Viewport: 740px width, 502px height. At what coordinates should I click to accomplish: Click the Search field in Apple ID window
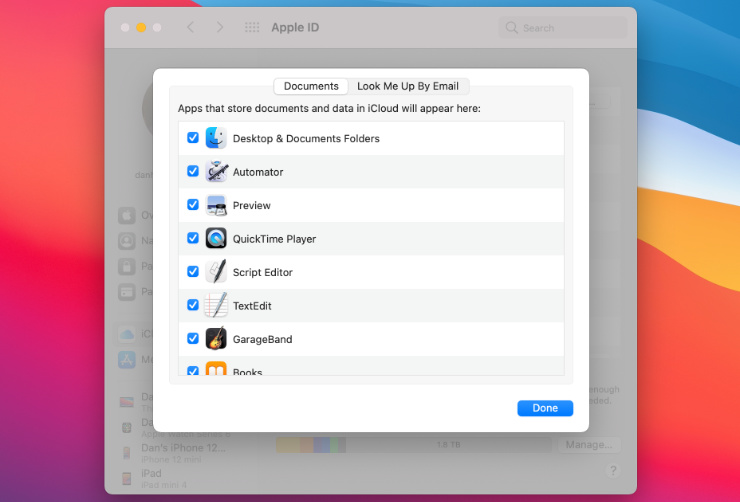(563, 28)
